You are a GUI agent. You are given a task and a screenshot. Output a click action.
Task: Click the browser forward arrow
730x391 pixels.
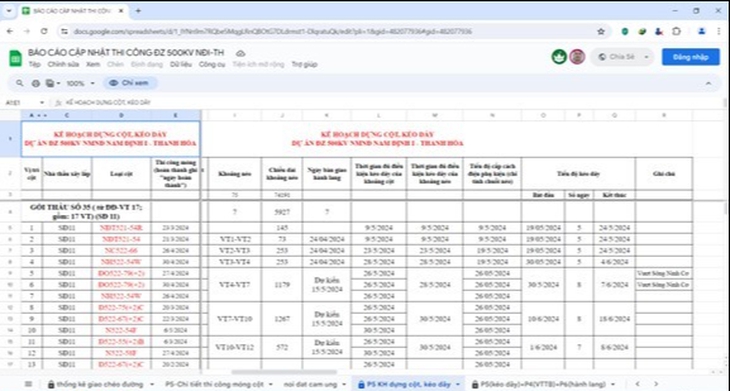point(27,31)
